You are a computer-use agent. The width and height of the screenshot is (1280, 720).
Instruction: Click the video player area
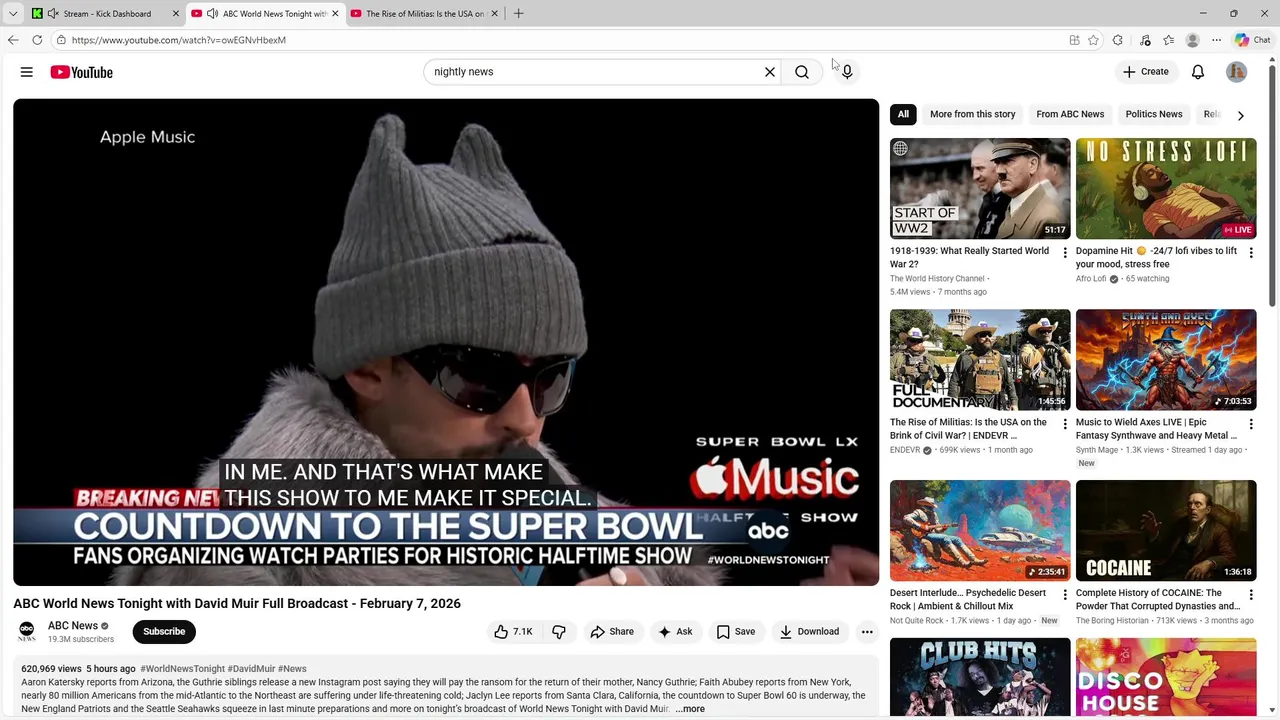pos(446,342)
